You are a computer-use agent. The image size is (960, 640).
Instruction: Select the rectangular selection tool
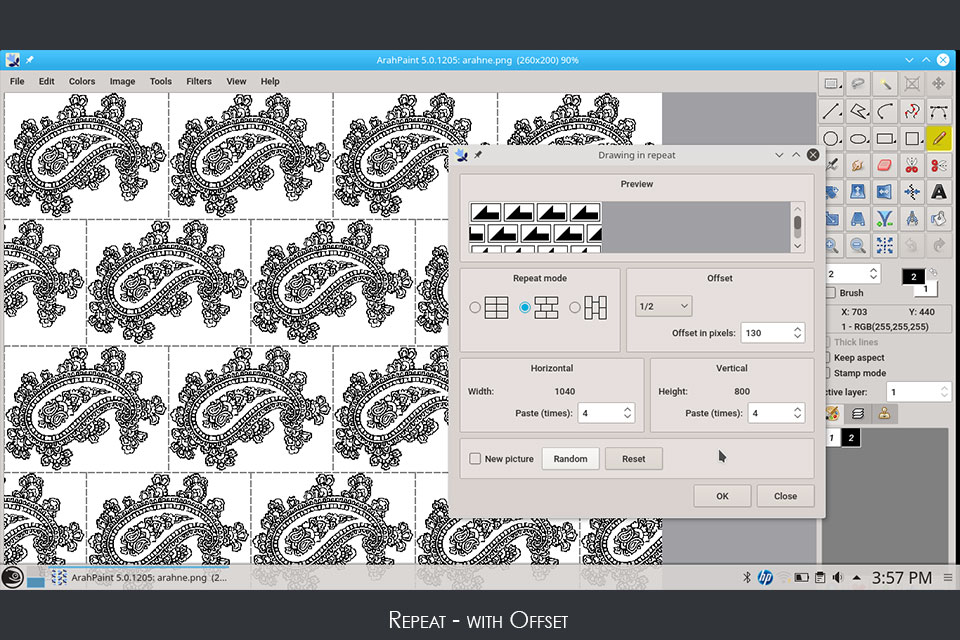(831, 84)
